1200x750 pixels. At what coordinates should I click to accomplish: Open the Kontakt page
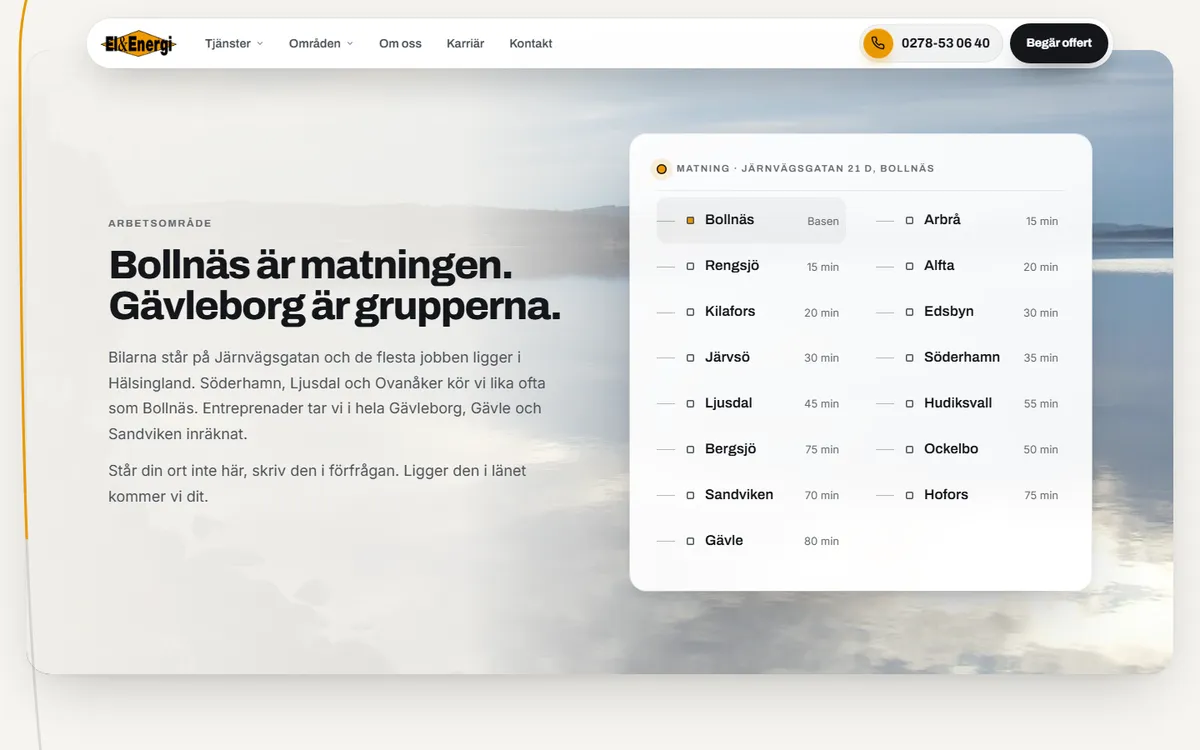pos(531,43)
